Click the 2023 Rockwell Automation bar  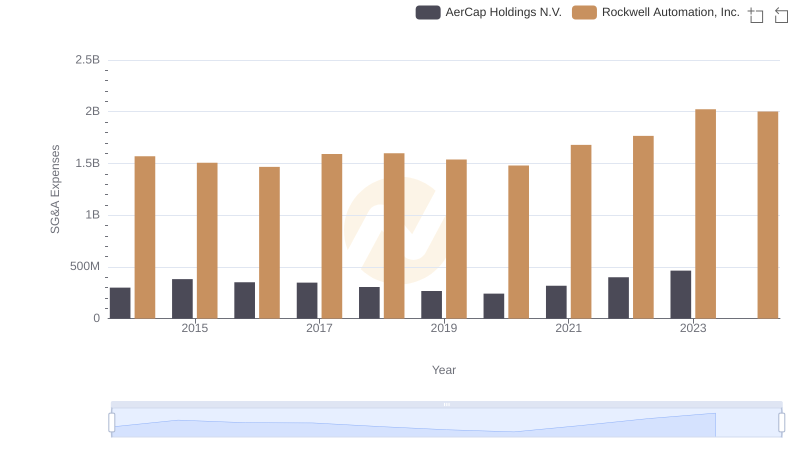point(705,214)
